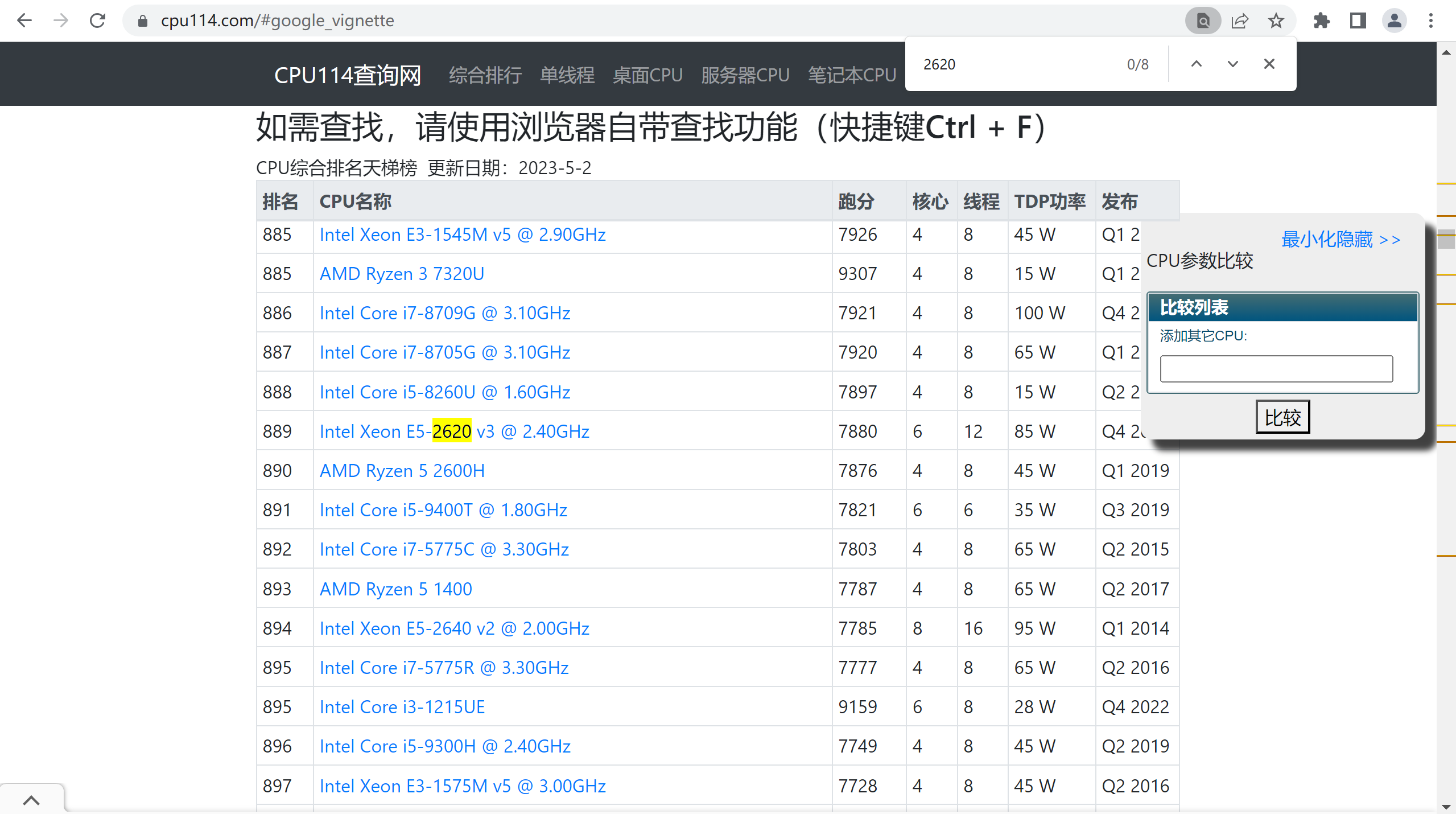Open the extensions puzzle icon
This screenshot has height=814, width=1456.
point(1321,21)
